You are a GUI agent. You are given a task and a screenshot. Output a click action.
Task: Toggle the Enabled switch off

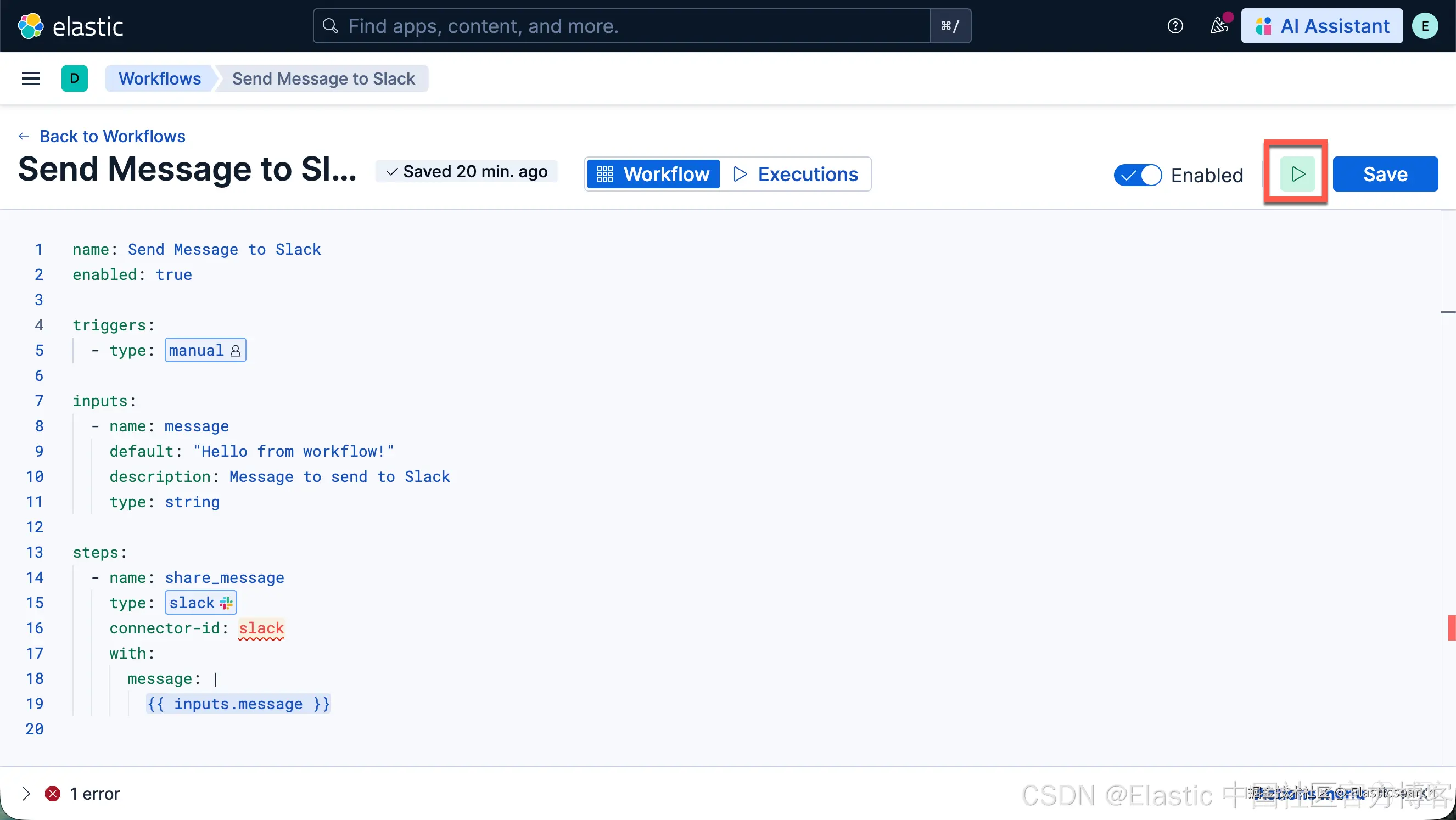pyautogui.click(x=1137, y=175)
